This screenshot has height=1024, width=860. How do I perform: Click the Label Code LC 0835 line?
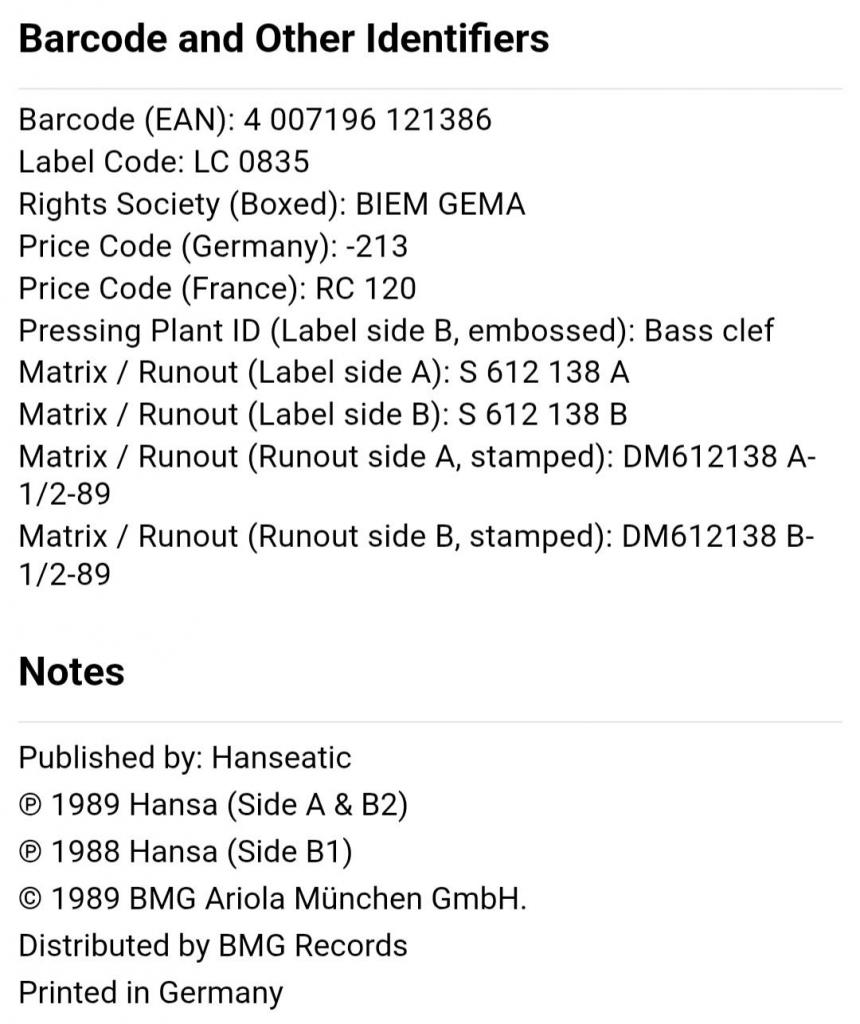164,162
